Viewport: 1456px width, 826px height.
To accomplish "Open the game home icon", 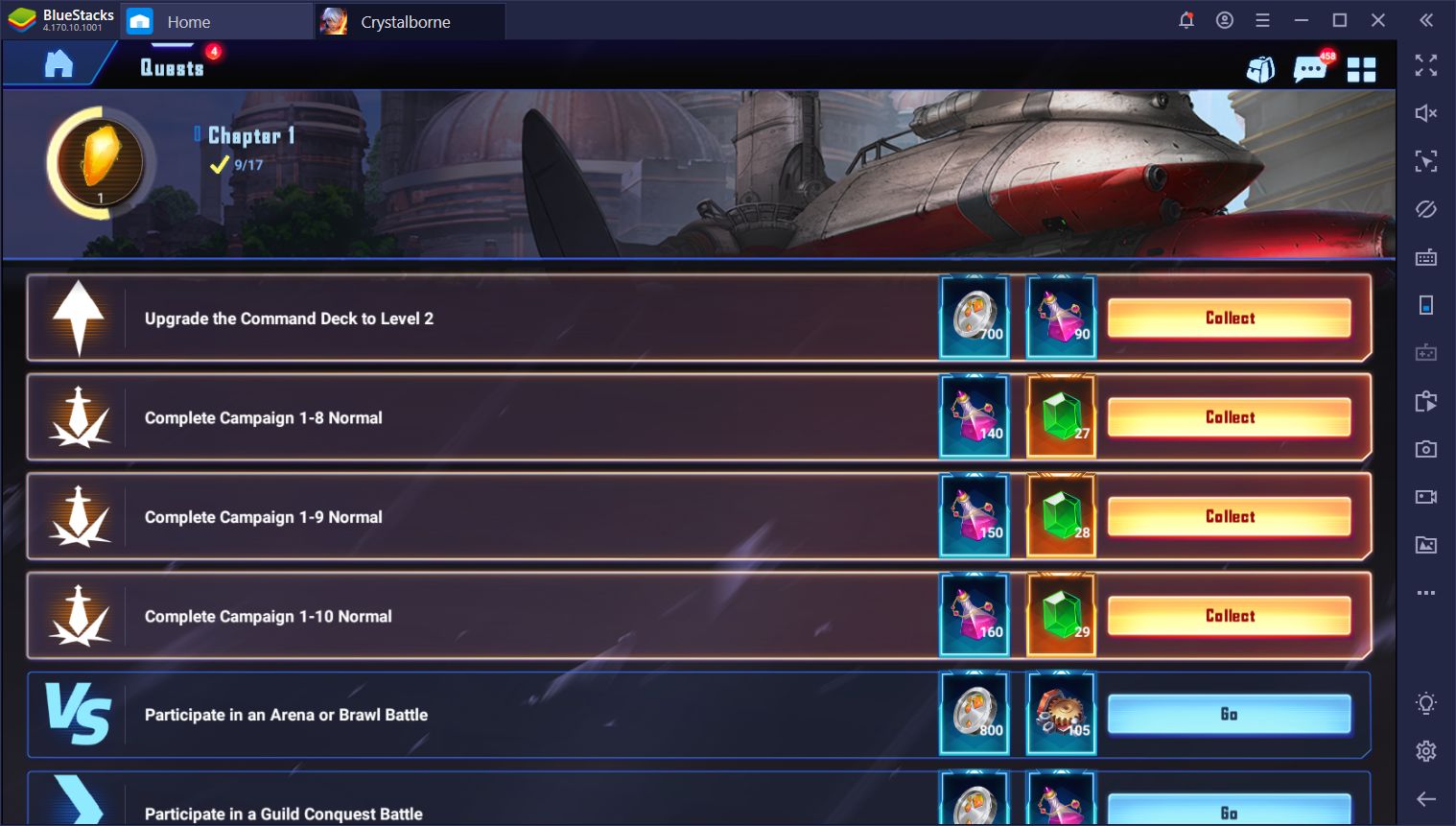I will (59, 64).
